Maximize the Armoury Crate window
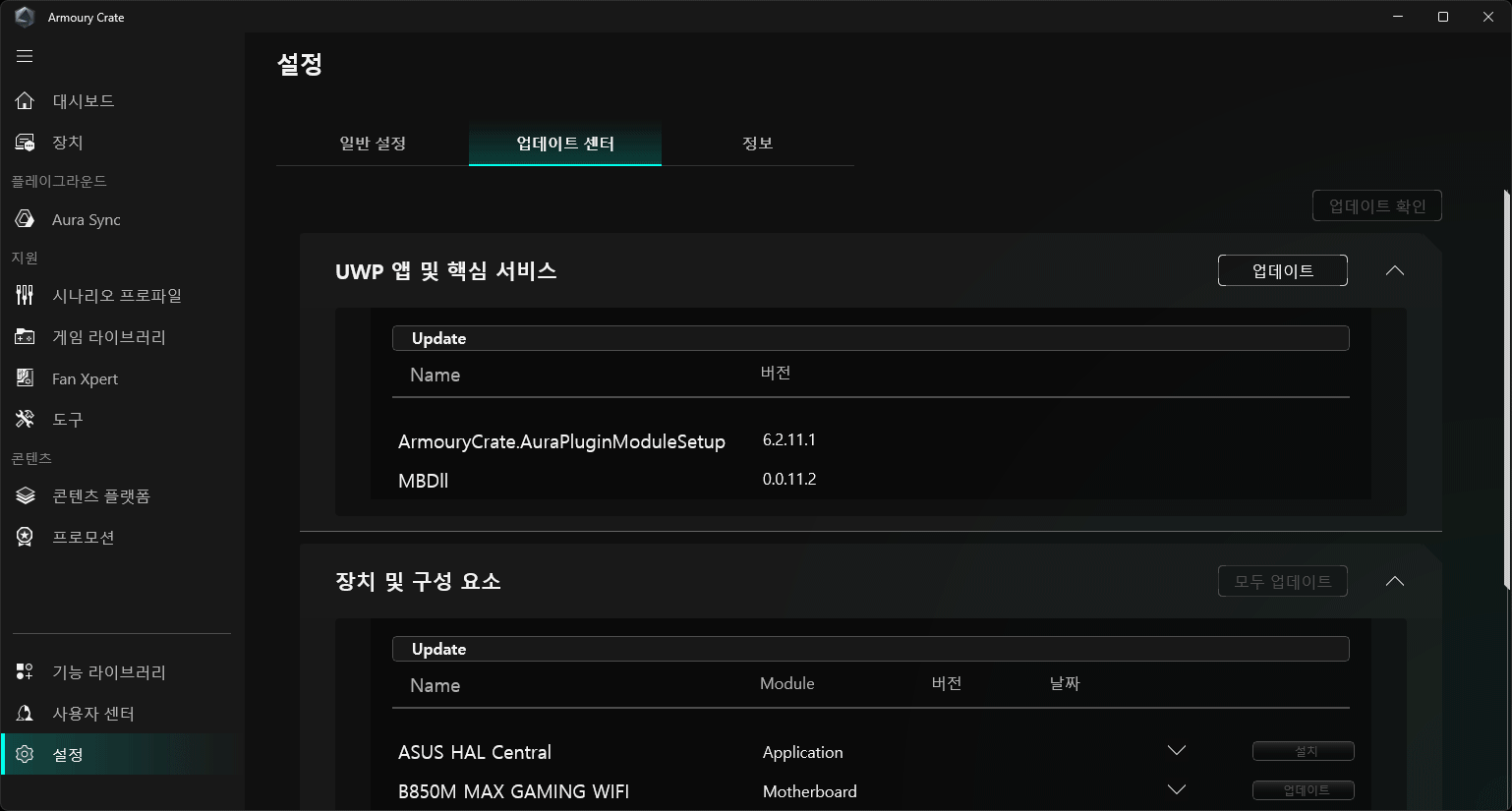This screenshot has height=811, width=1512. (1443, 17)
